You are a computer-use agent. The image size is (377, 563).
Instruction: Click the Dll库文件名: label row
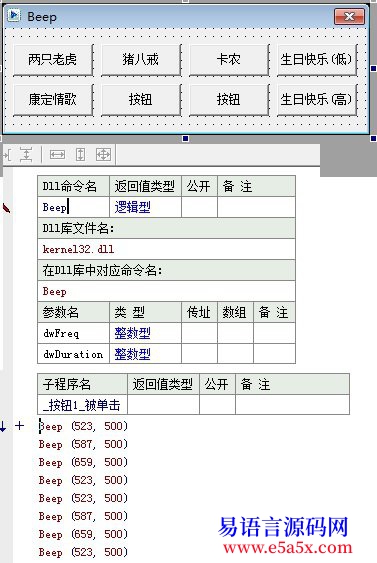(x=167, y=228)
